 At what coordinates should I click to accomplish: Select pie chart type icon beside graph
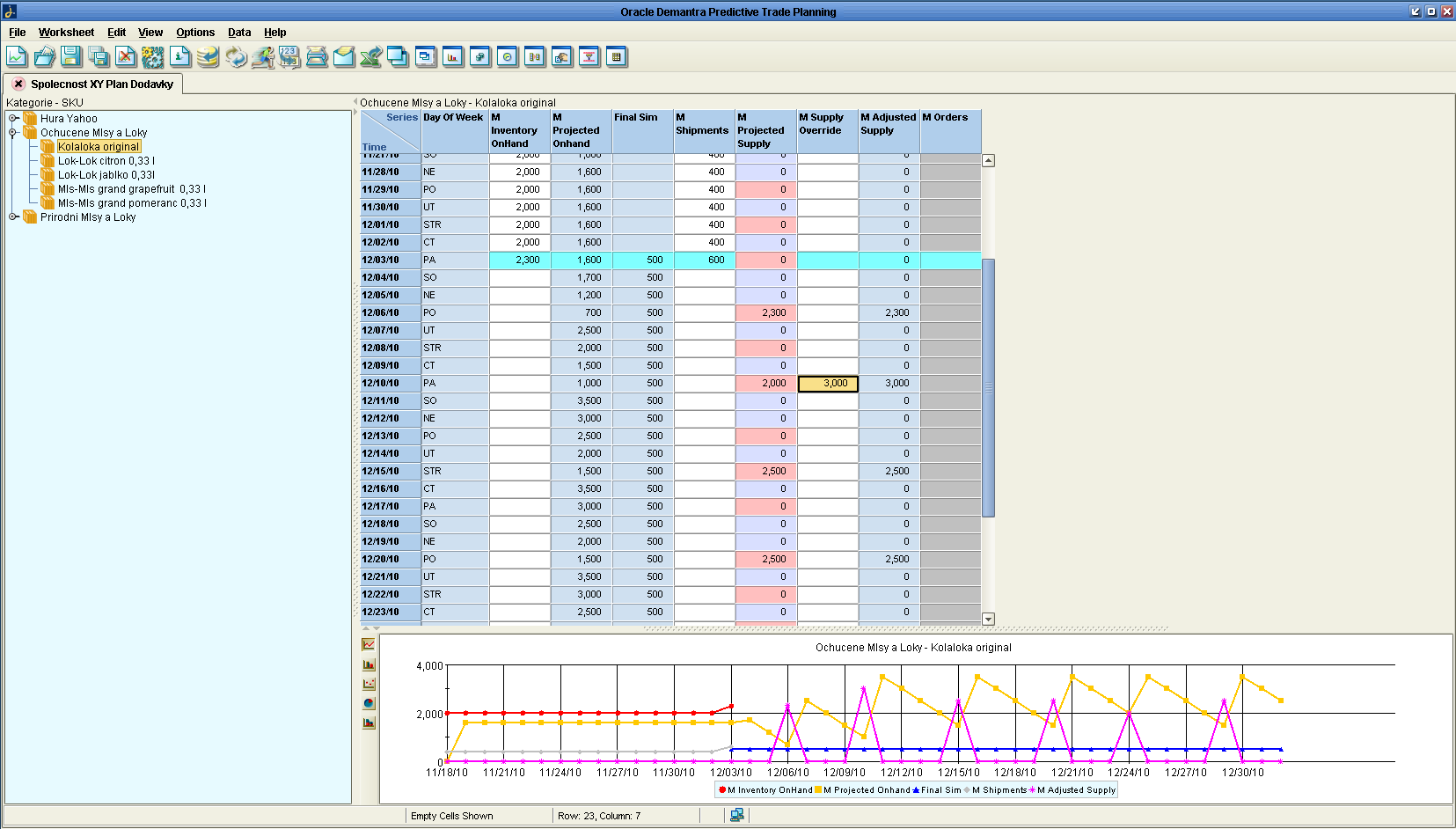[x=369, y=703]
